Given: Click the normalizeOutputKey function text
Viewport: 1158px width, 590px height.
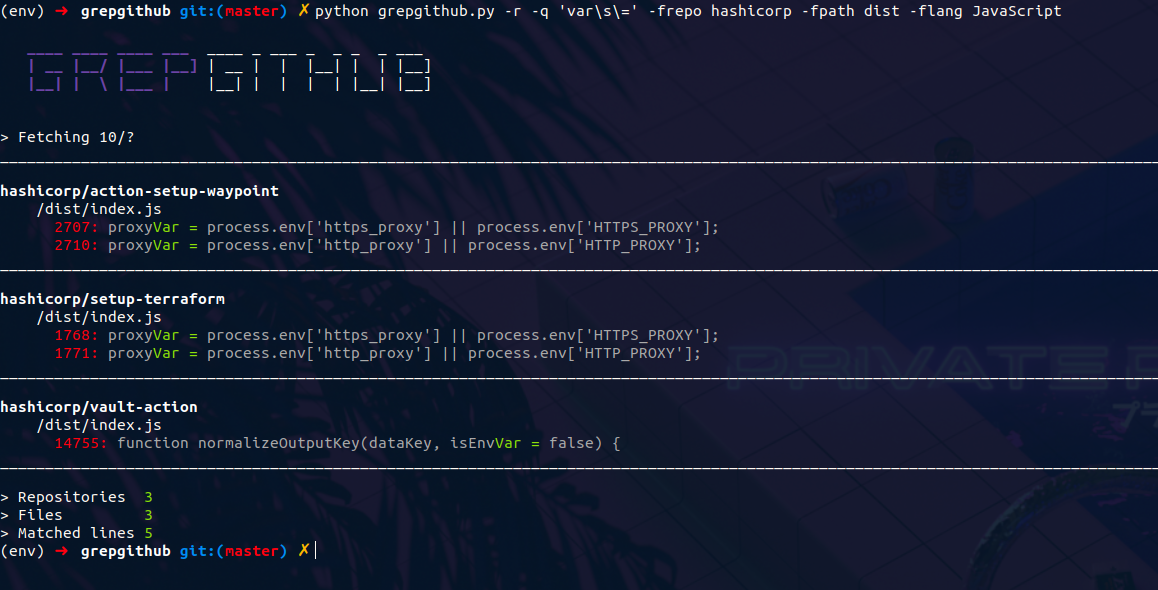Looking at the screenshot, I should (369, 443).
